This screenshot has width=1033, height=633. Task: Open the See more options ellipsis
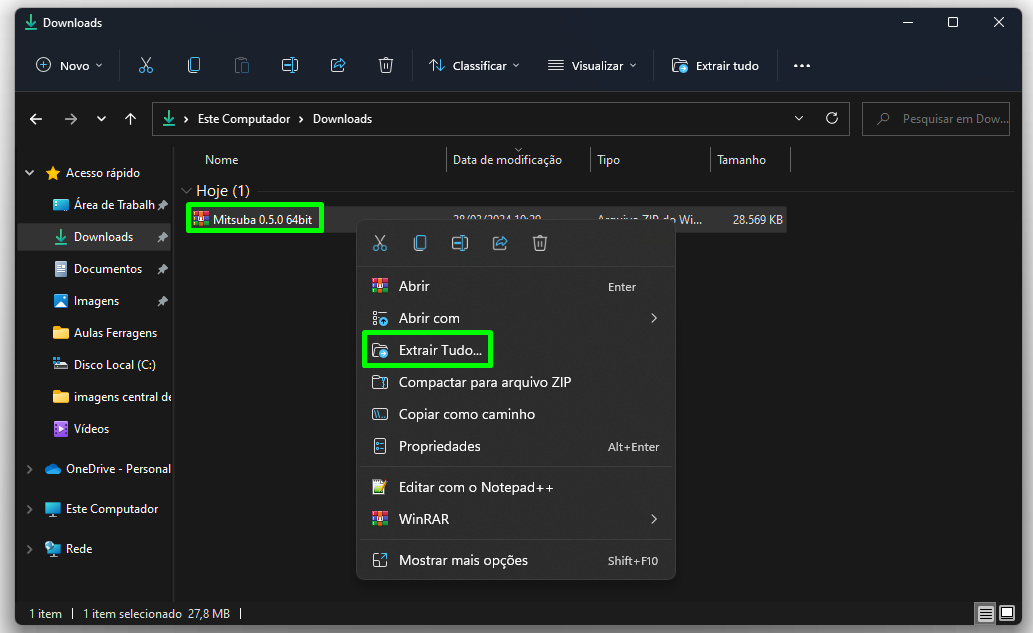click(802, 66)
